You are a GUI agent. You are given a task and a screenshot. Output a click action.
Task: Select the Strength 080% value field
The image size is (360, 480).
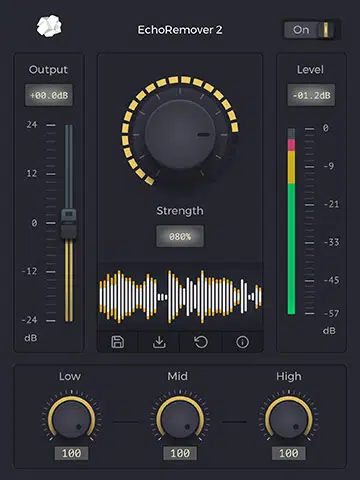pyautogui.click(x=180, y=236)
